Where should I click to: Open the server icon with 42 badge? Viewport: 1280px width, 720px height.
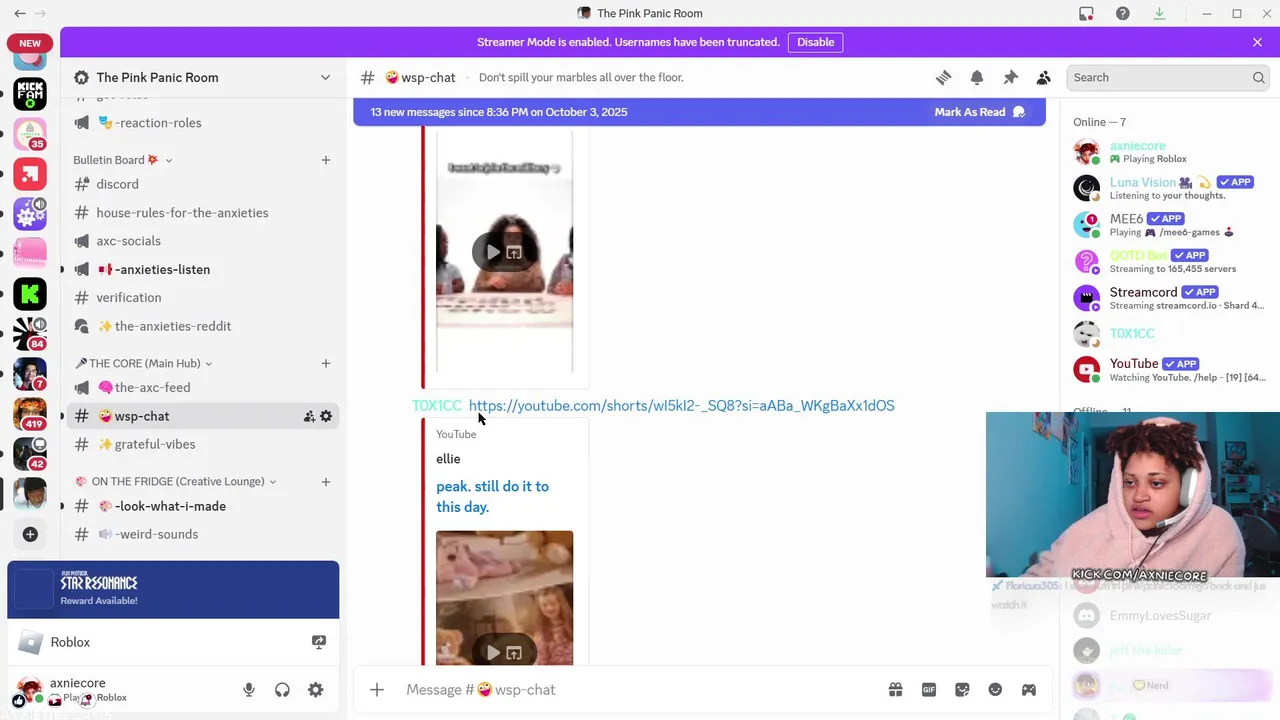tap(30, 453)
